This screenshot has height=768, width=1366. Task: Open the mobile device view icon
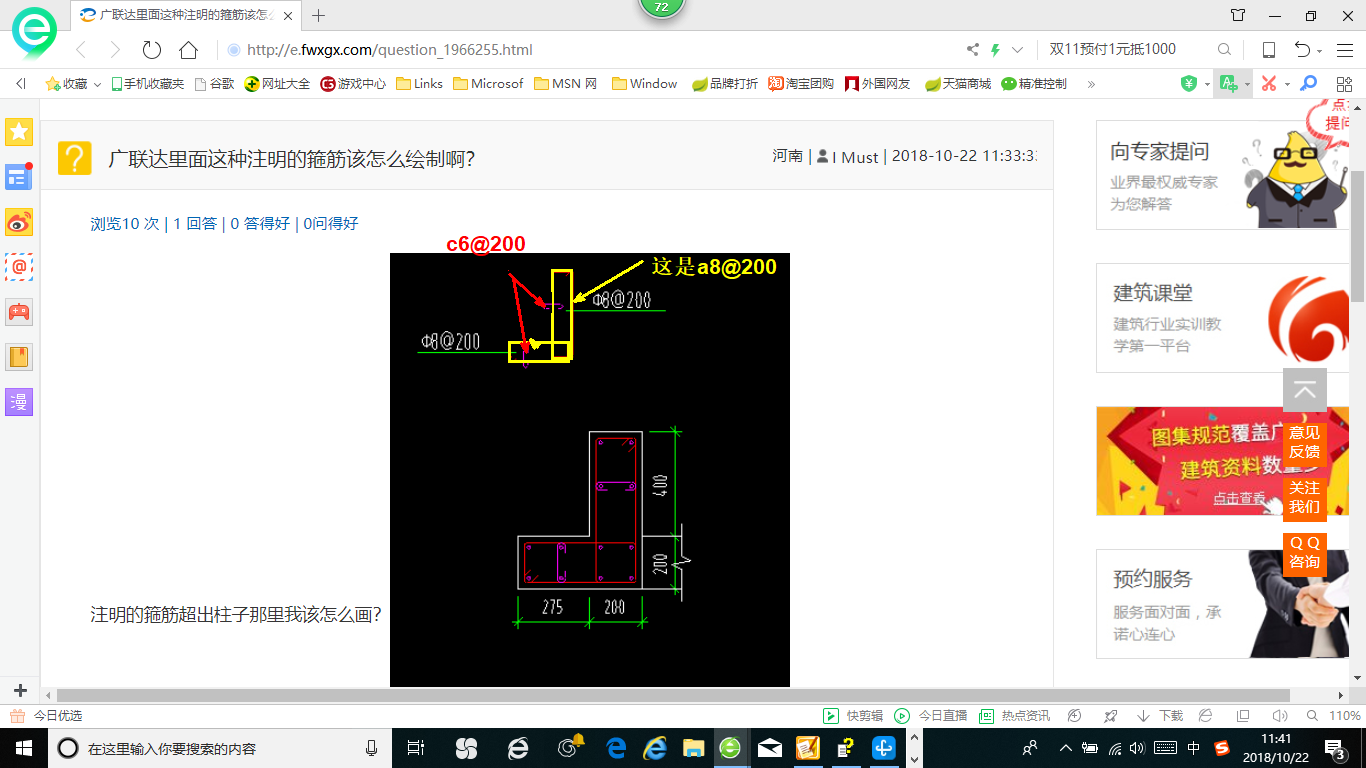[x=1268, y=50]
